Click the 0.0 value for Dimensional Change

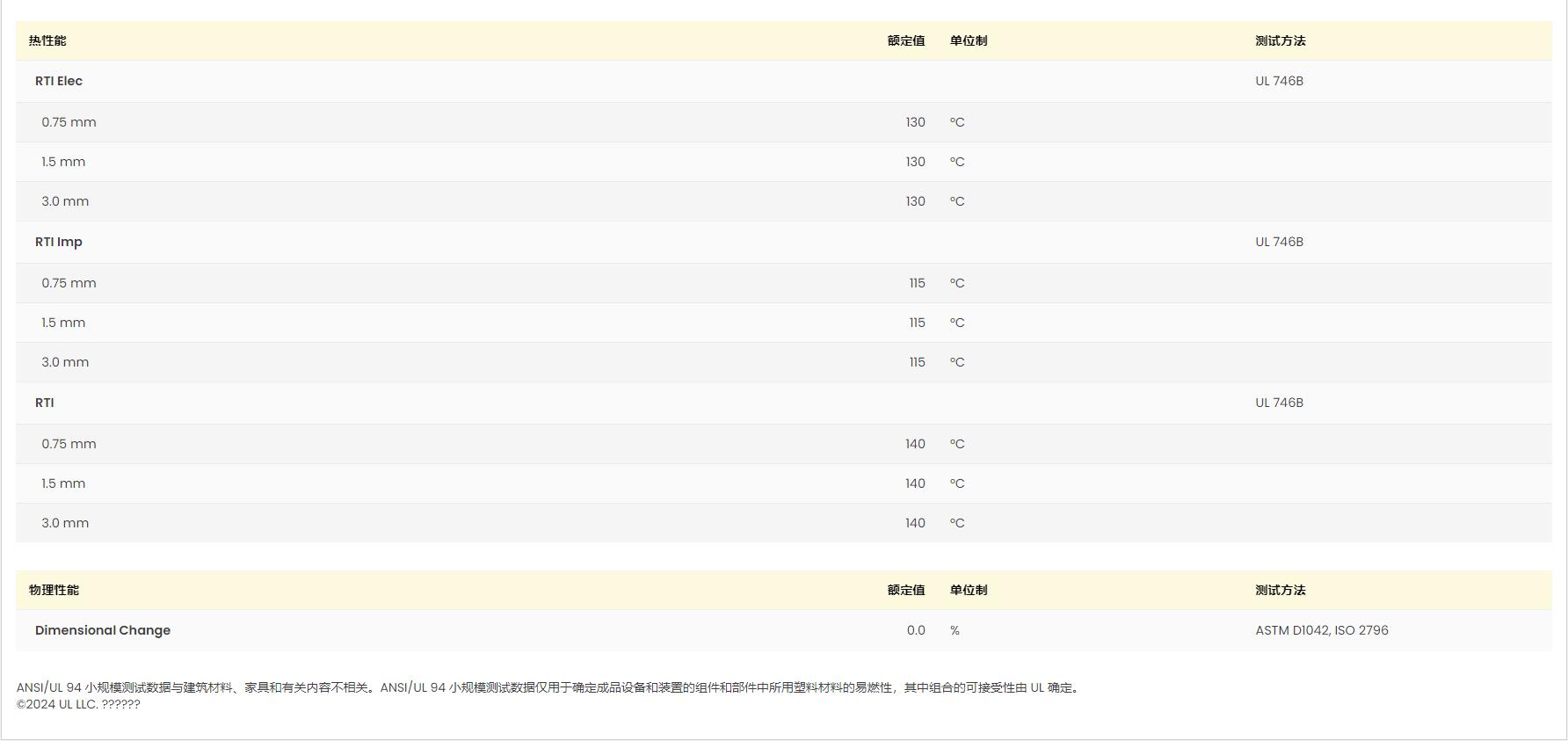point(916,630)
